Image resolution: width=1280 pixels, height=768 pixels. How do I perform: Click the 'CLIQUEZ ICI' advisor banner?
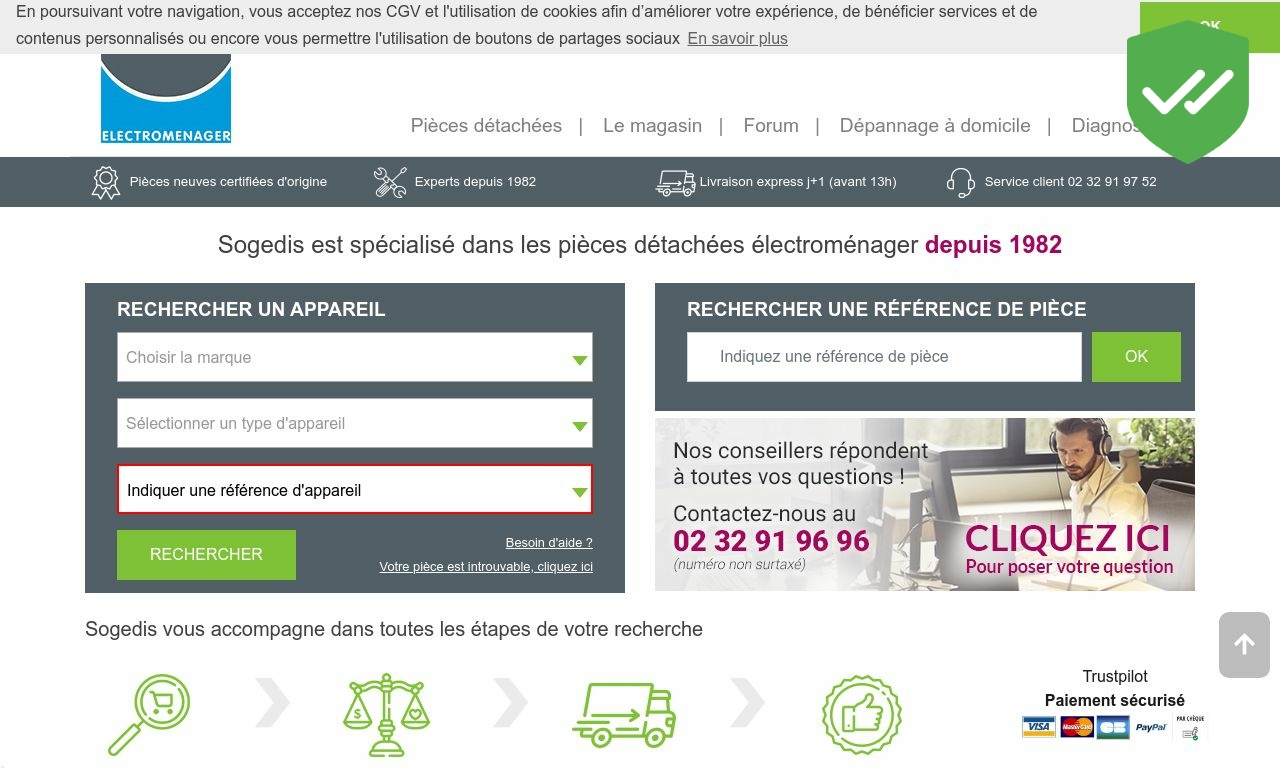tap(925, 504)
